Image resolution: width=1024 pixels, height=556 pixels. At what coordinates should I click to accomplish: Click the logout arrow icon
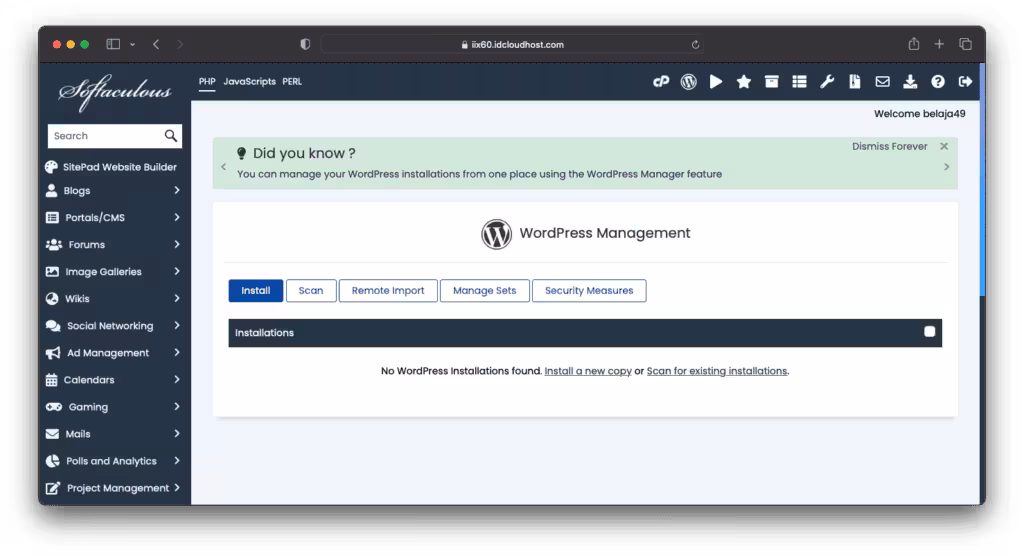pyautogui.click(x=965, y=82)
